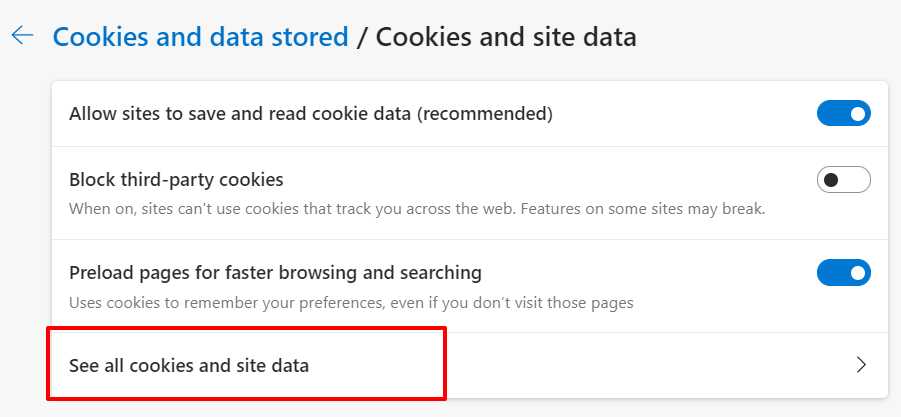This screenshot has width=901, height=417.
Task: Click the chevron arrow beside See all cookies
Action: [x=862, y=366]
